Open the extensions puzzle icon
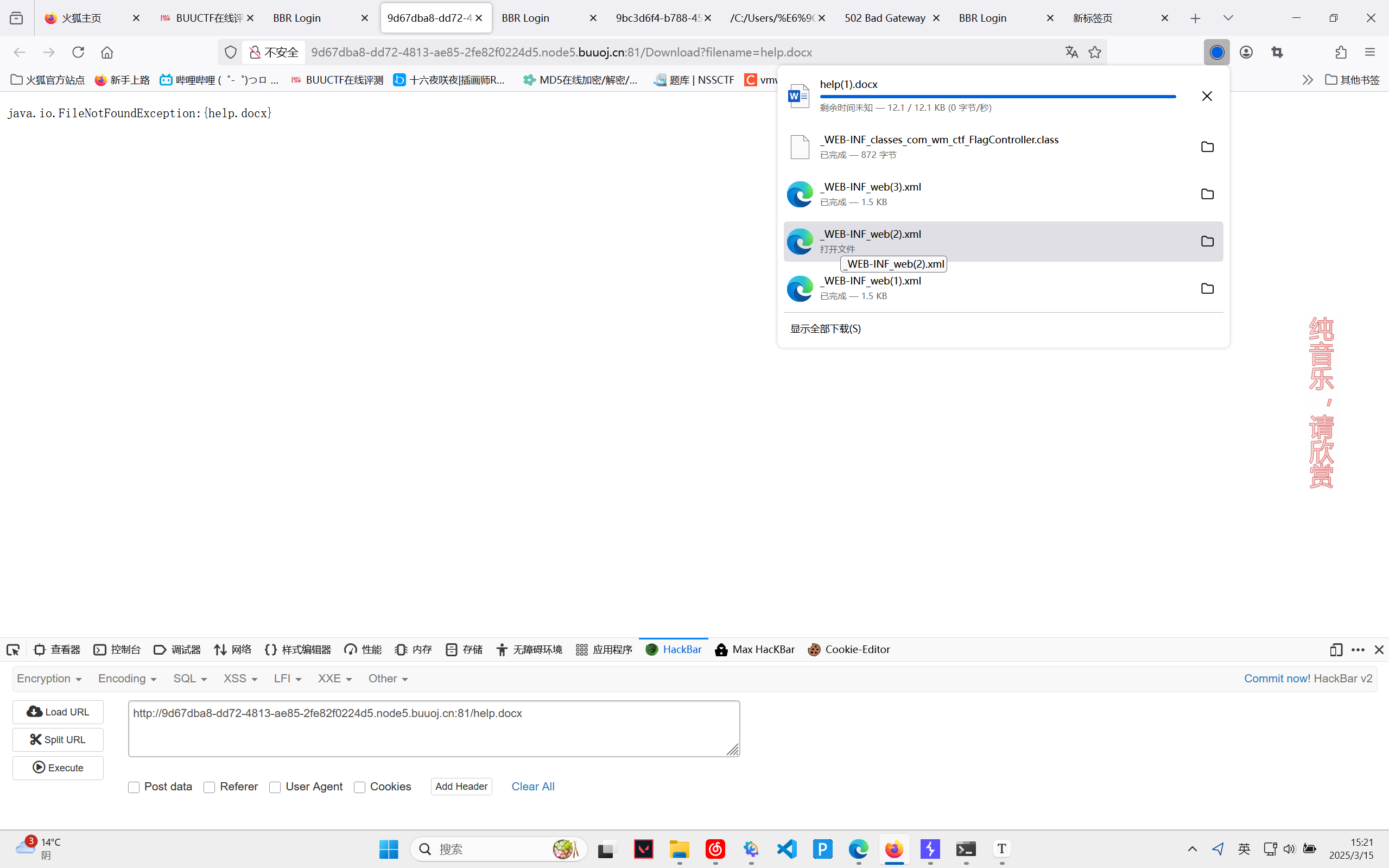This screenshot has width=1389, height=868. point(1341,52)
